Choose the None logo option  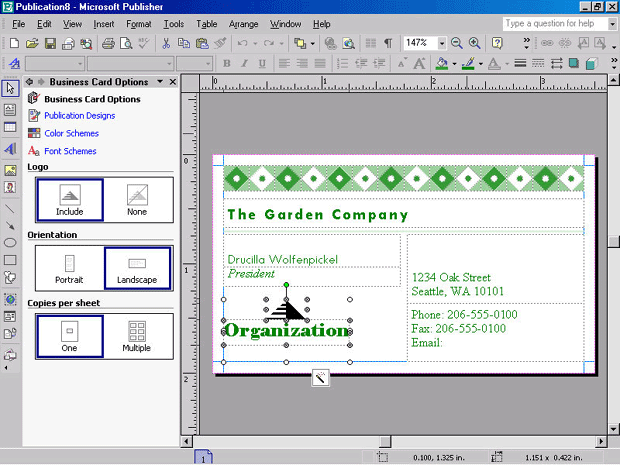tap(137, 200)
